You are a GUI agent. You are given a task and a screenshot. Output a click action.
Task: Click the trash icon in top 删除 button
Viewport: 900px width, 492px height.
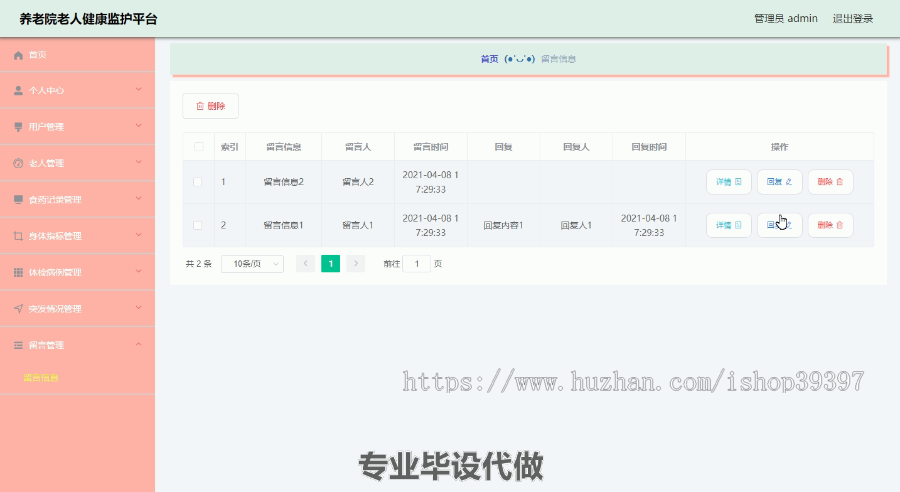click(x=200, y=106)
